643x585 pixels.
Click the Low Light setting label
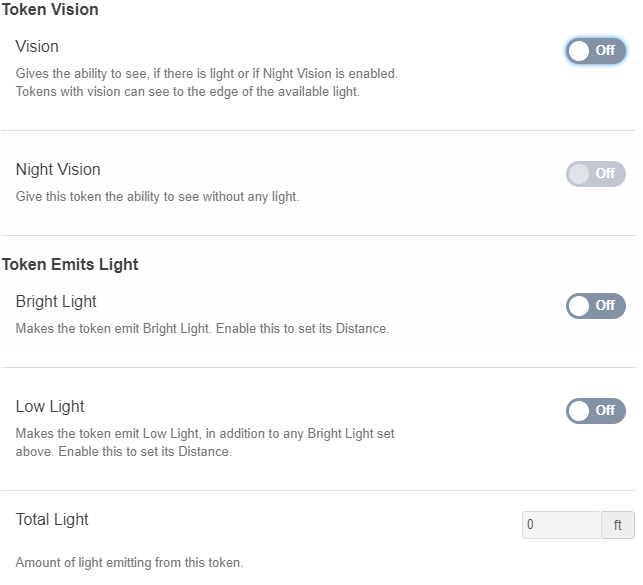click(50, 407)
